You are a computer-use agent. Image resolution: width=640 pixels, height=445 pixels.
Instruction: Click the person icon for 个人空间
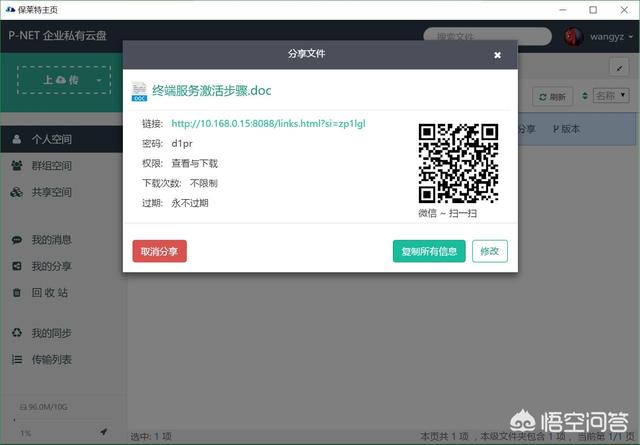(x=17, y=139)
